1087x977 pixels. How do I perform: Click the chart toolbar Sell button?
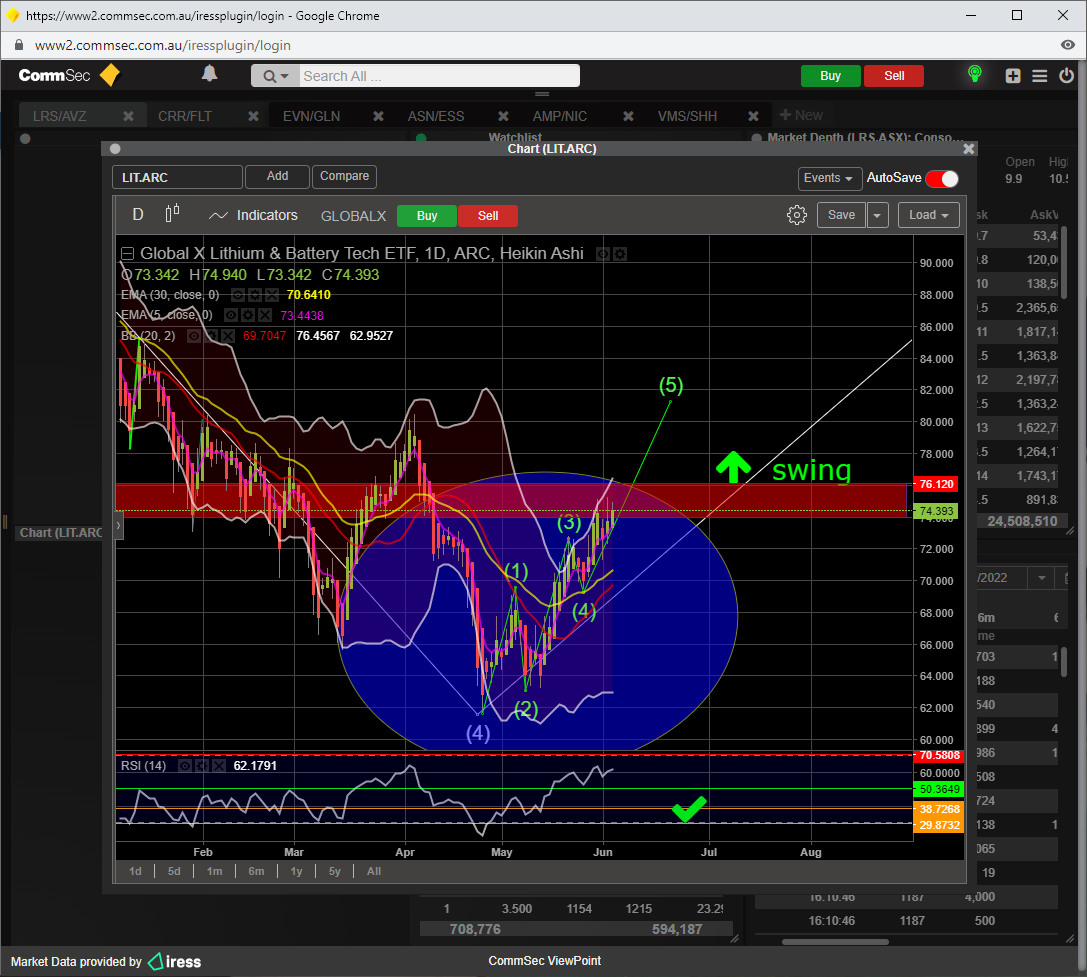[x=488, y=216]
